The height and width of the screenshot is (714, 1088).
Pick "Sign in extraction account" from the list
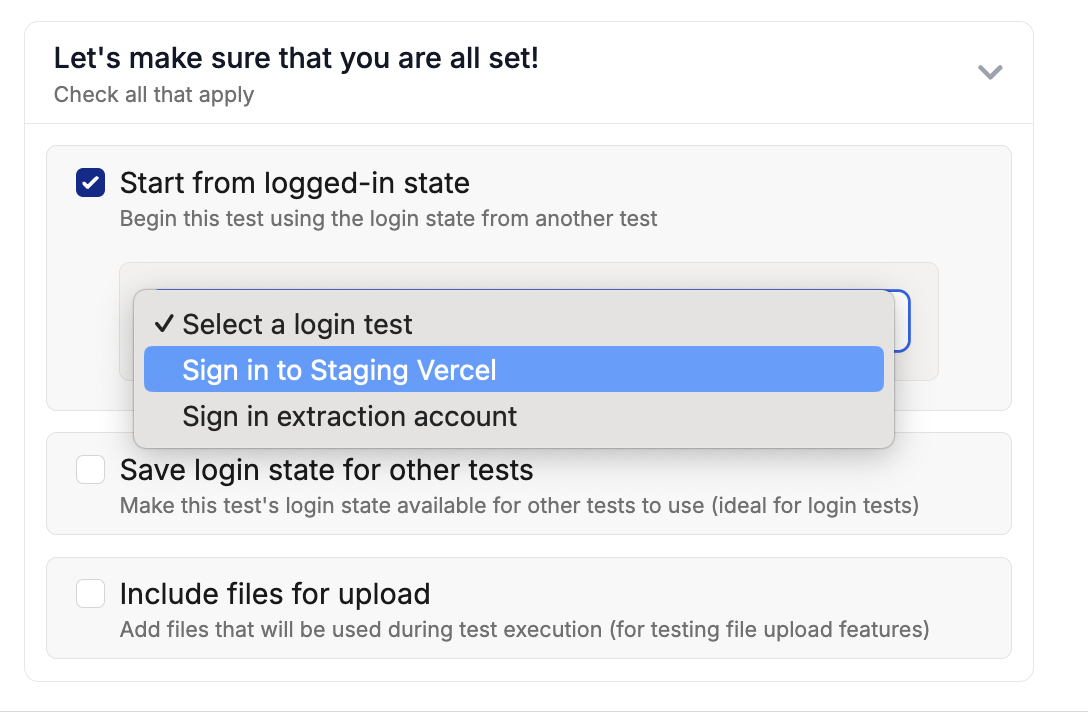pyautogui.click(x=349, y=416)
